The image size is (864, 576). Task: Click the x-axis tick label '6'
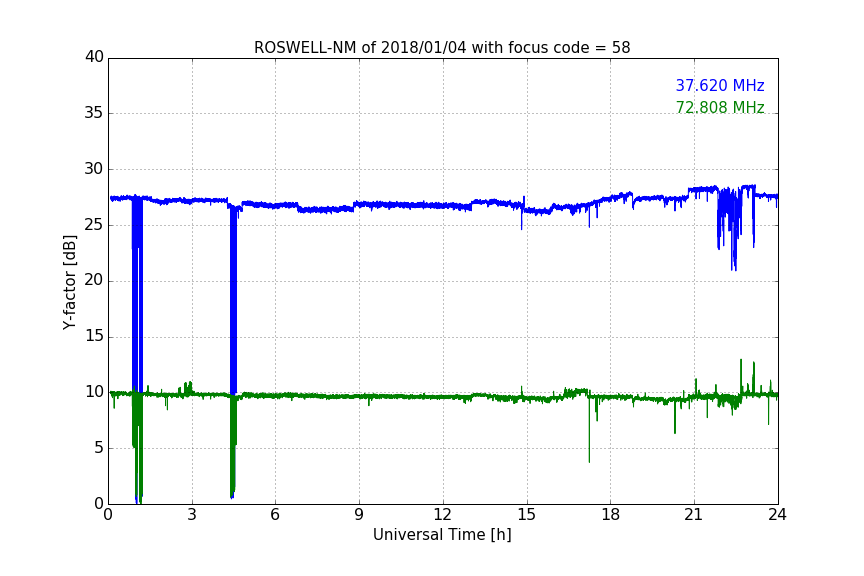(276, 515)
